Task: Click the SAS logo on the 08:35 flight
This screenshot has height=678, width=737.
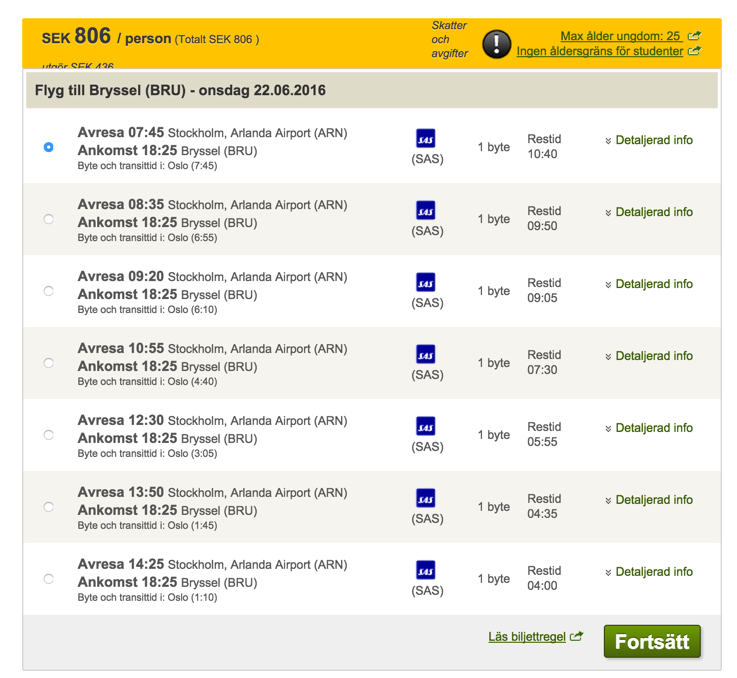Action: (x=426, y=211)
